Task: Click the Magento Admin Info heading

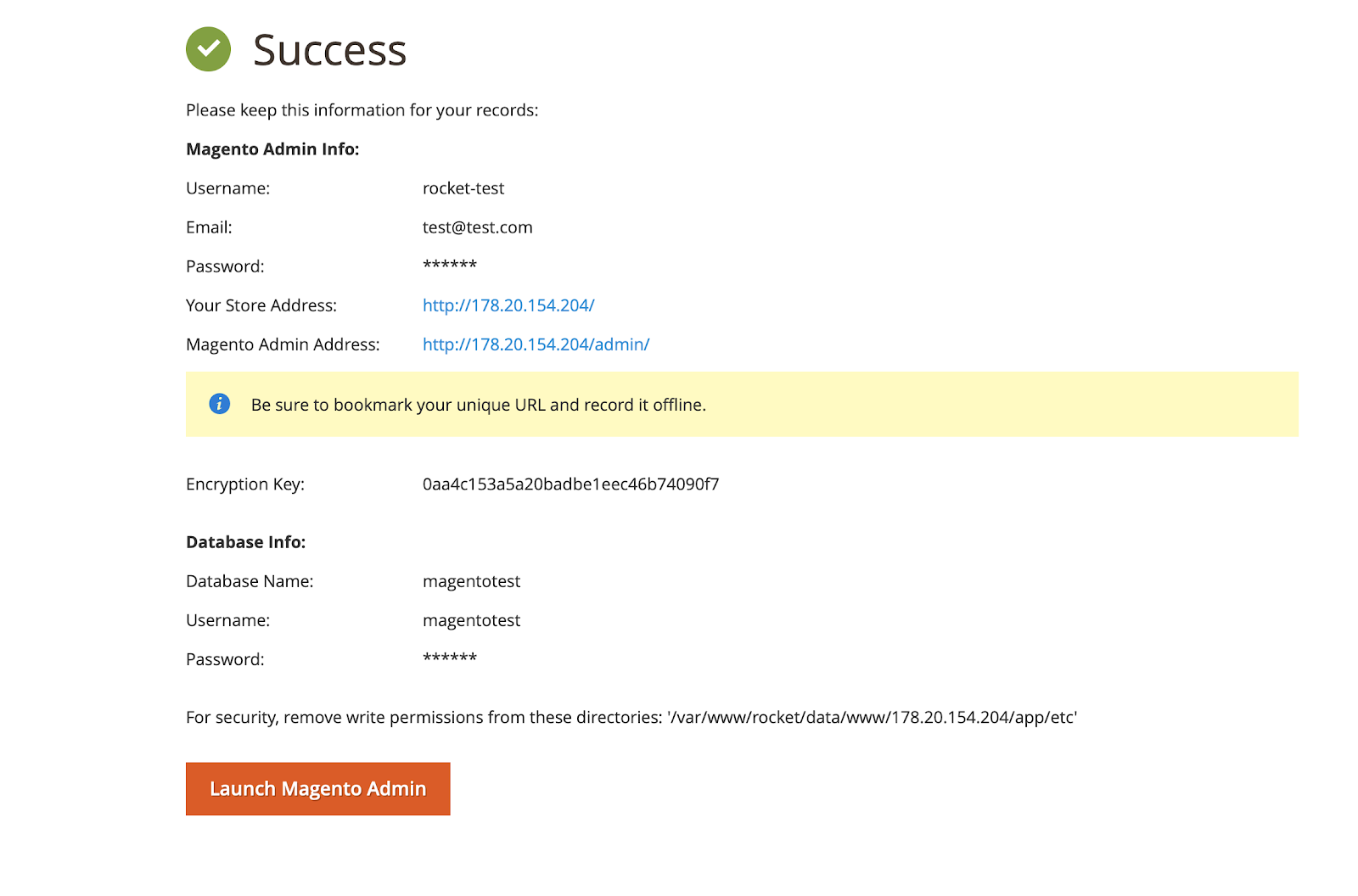Action: click(272, 149)
